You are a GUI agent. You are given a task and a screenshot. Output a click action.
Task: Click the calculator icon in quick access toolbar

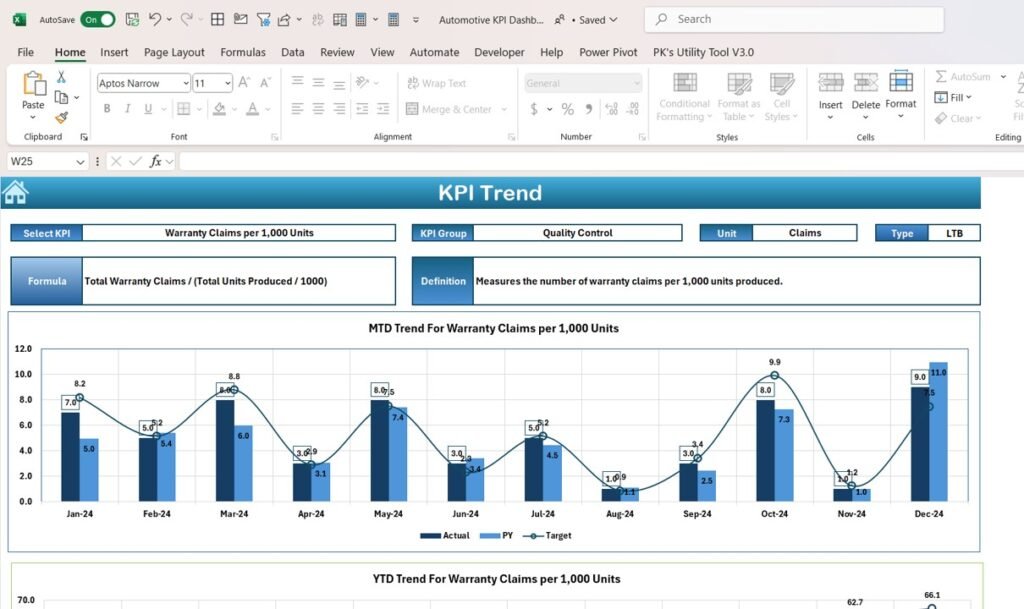[393, 19]
